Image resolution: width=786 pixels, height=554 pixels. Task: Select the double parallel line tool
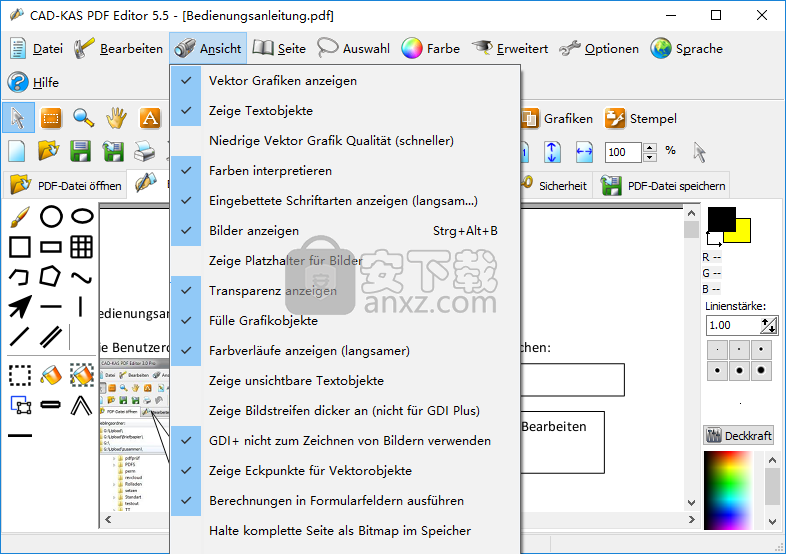51,337
